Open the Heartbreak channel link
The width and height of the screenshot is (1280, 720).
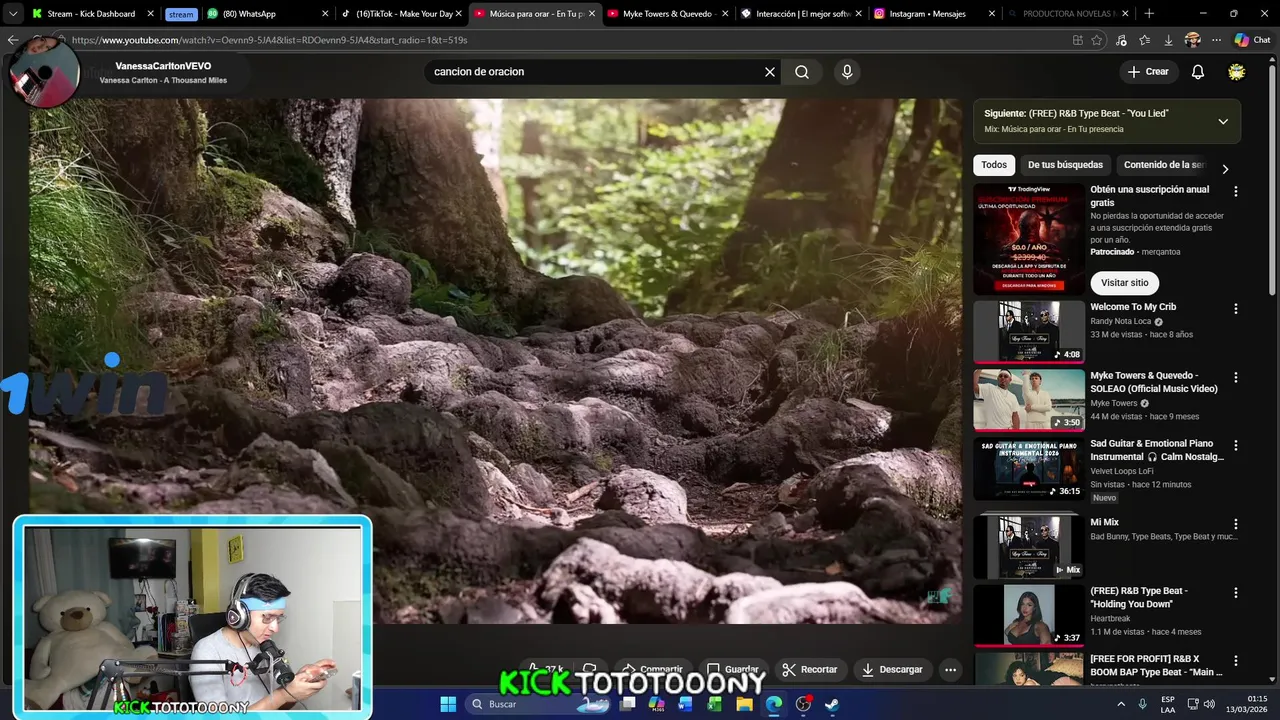point(1111,618)
